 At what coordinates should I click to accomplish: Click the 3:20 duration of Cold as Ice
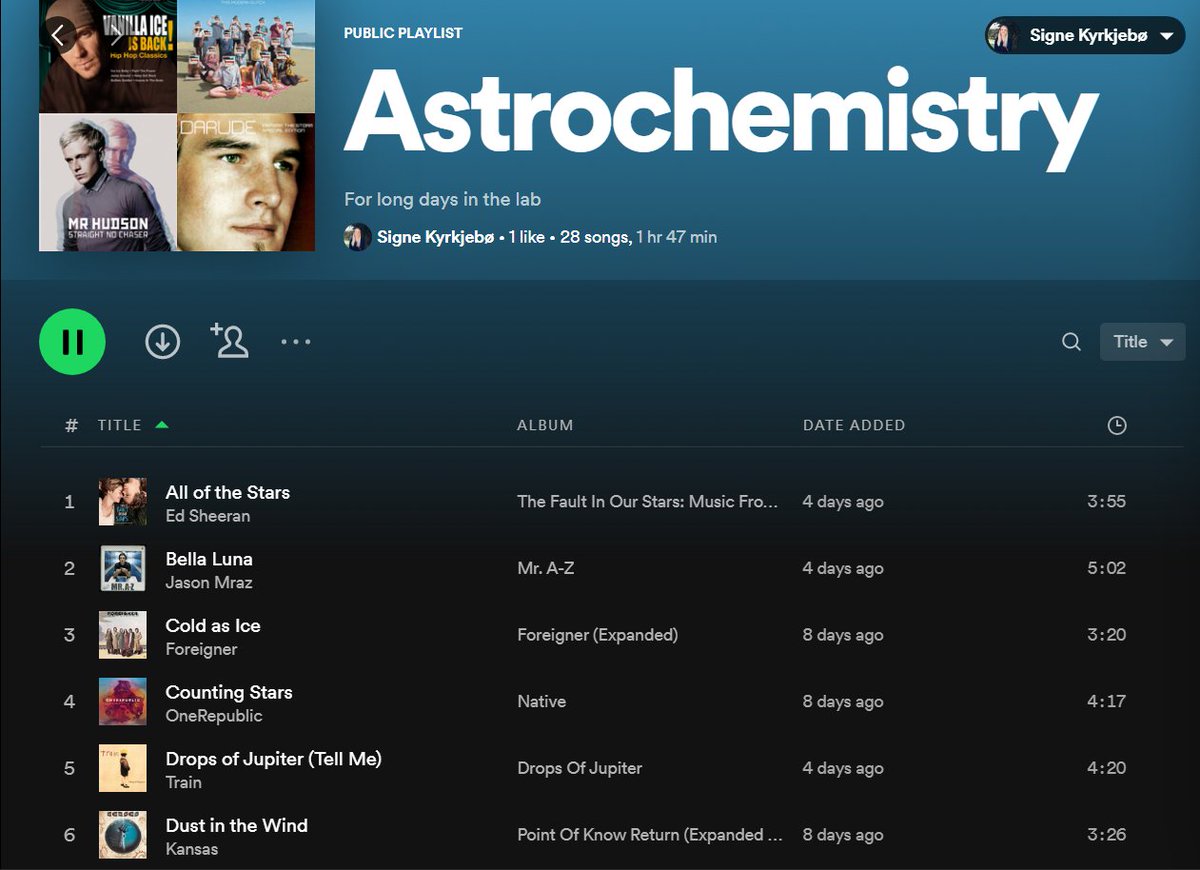[1107, 635]
